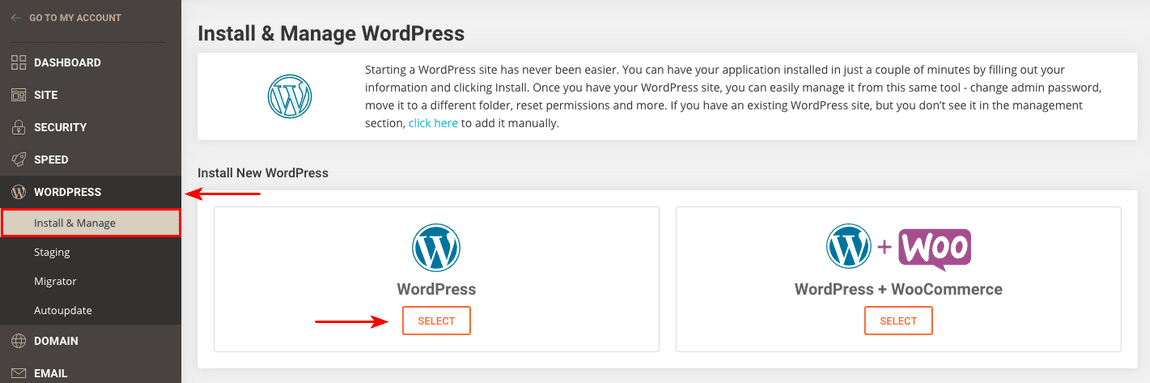The width and height of the screenshot is (1150, 383).
Task: Click the Security padlock icon
Action: [x=18, y=127]
